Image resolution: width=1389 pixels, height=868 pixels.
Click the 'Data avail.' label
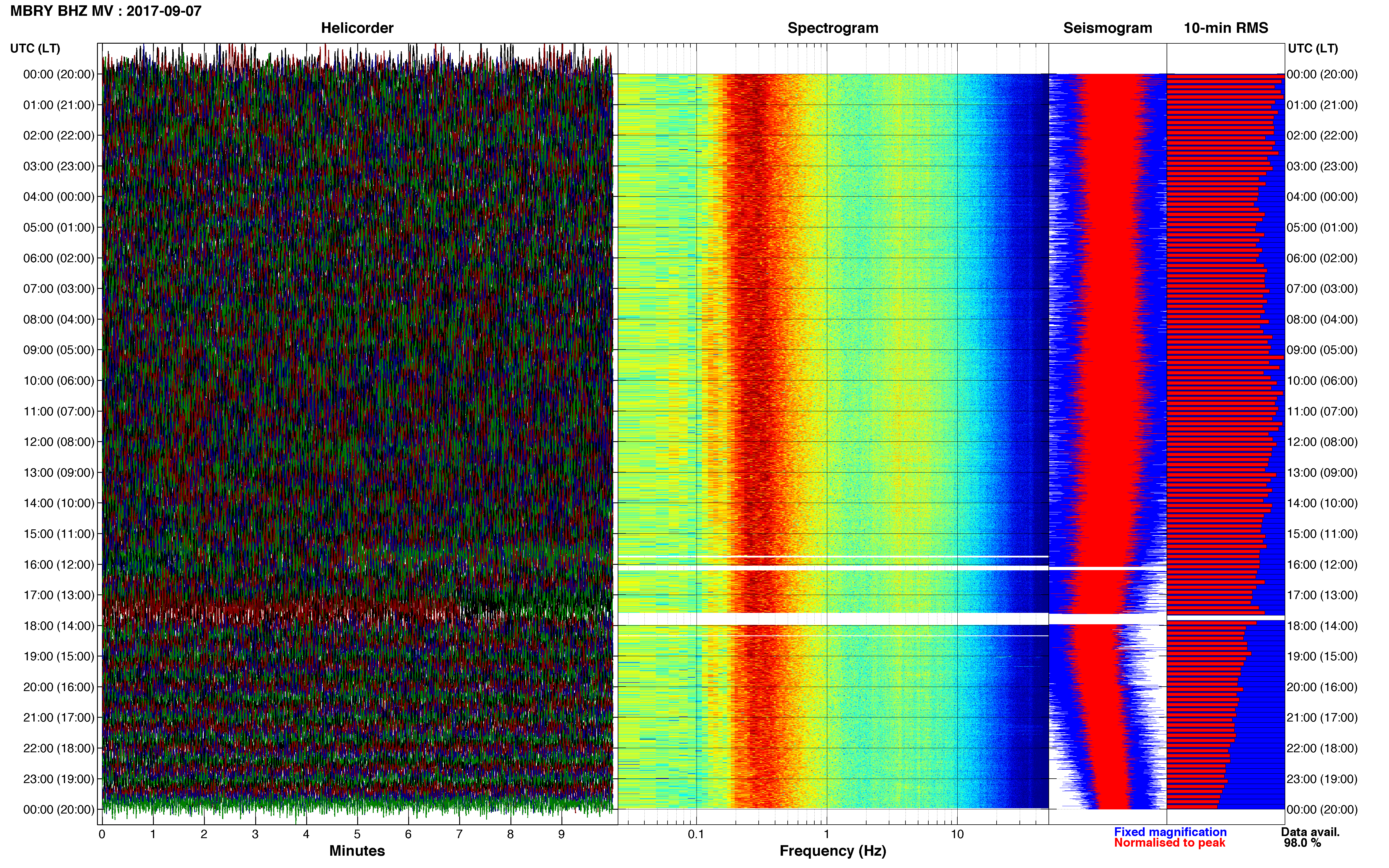tap(1310, 833)
